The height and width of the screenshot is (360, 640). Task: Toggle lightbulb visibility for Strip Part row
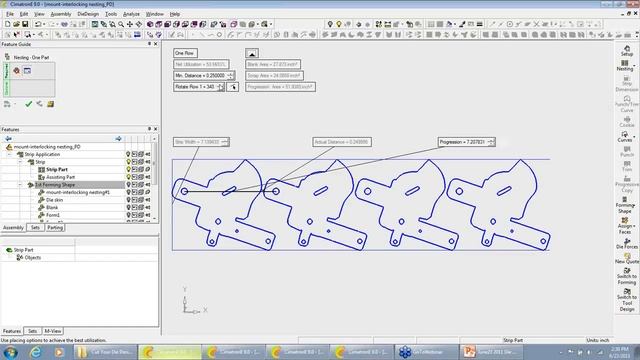(128, 169)
